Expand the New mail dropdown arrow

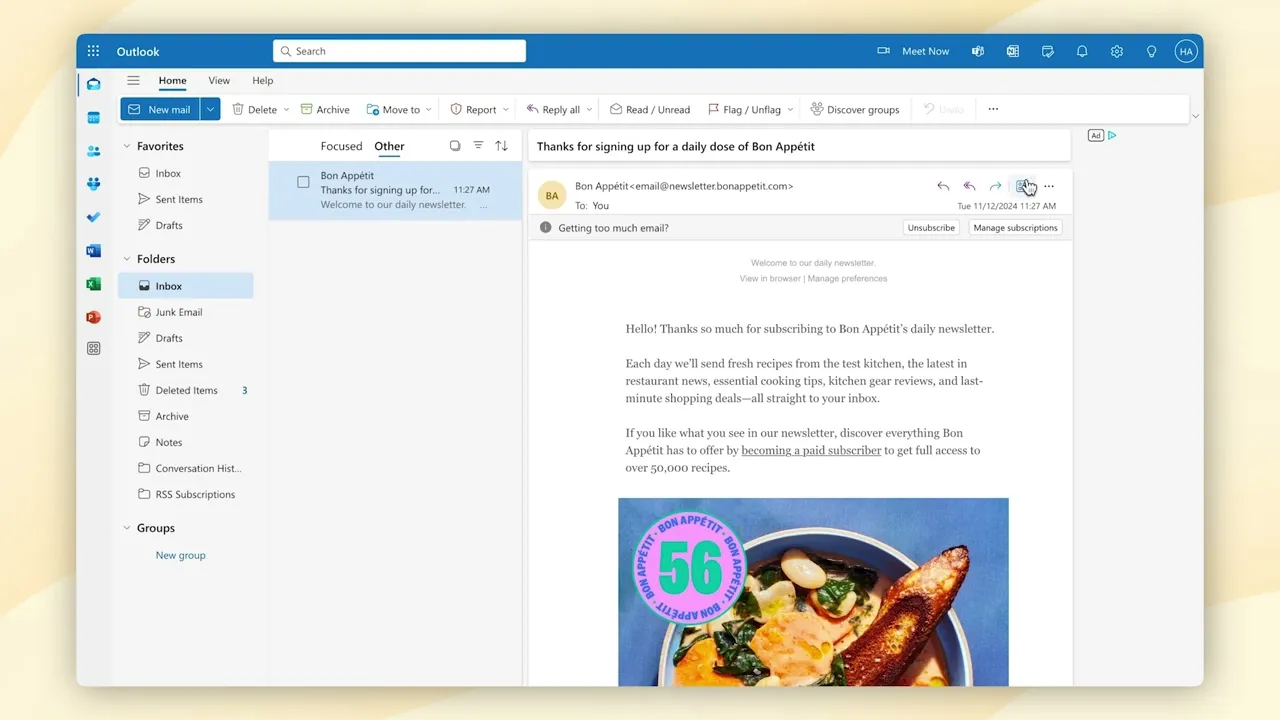pyautogui.click(x=210, y=109)
